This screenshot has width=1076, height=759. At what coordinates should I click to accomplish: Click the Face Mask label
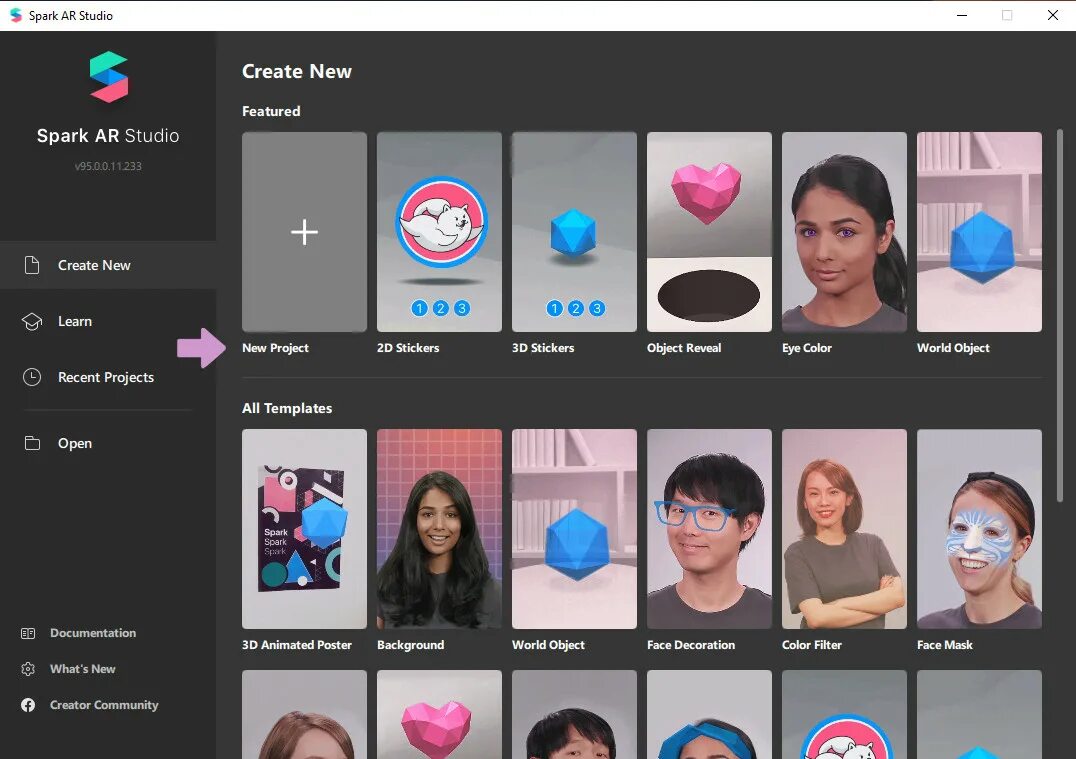pyautogui.click(x=945, y=645)
